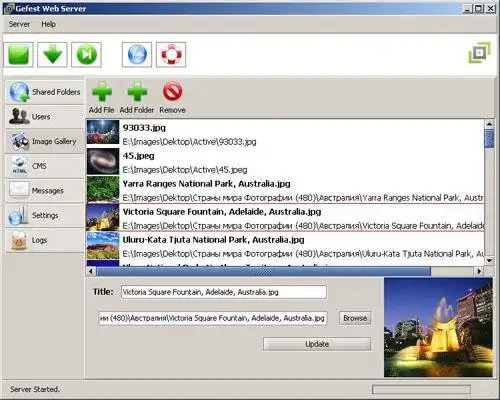The height and width of the screenshot is (400, 500).
Task: Click the red Remove prohibition icon
Action: point(172,91)
